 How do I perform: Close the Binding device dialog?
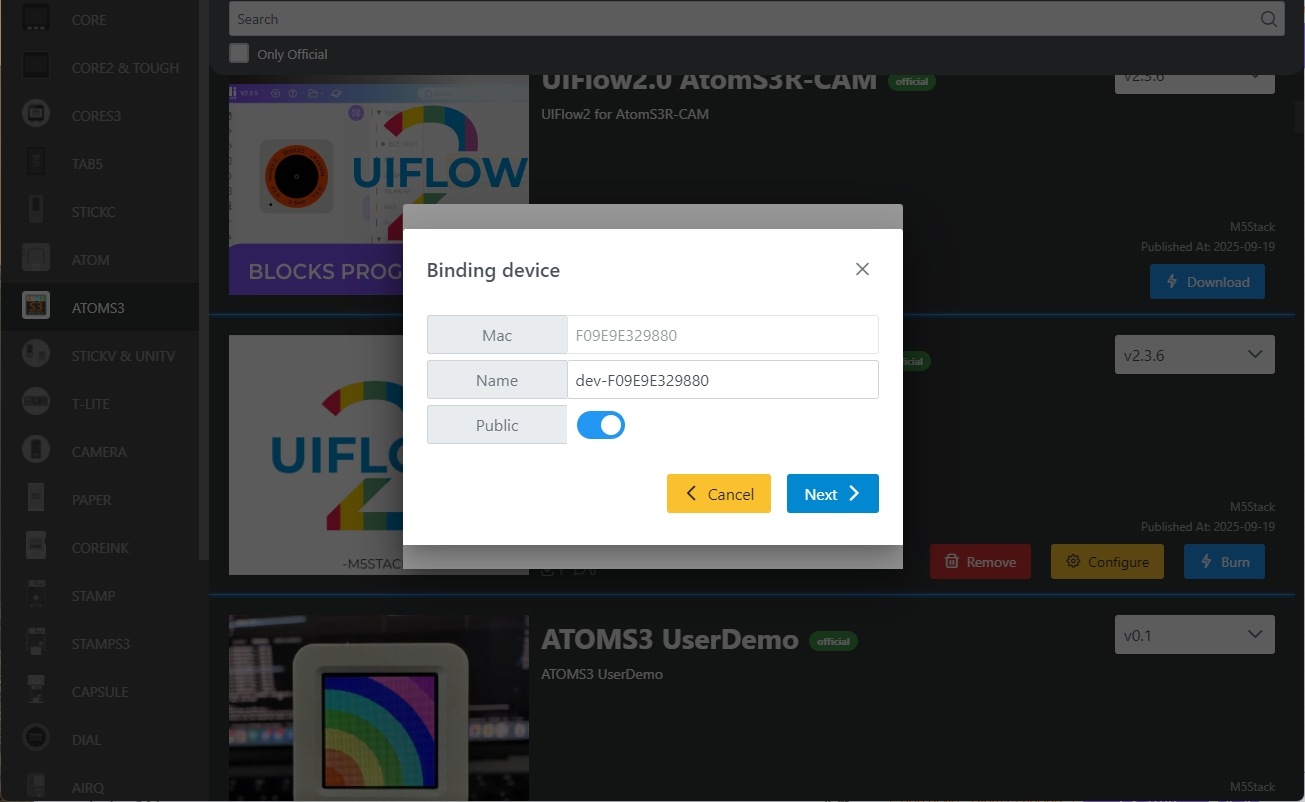863,269
